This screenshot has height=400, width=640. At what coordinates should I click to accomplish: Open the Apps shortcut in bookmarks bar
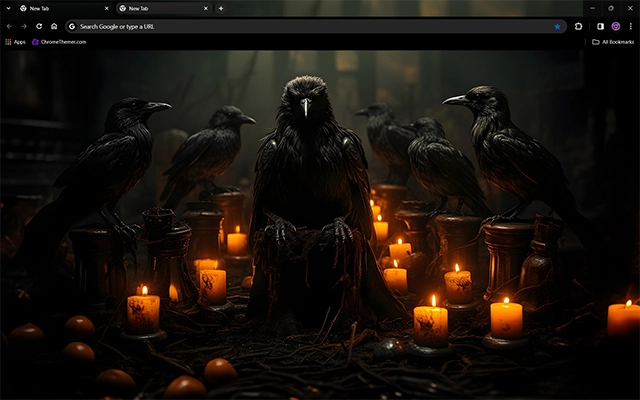tap(16, 42)
